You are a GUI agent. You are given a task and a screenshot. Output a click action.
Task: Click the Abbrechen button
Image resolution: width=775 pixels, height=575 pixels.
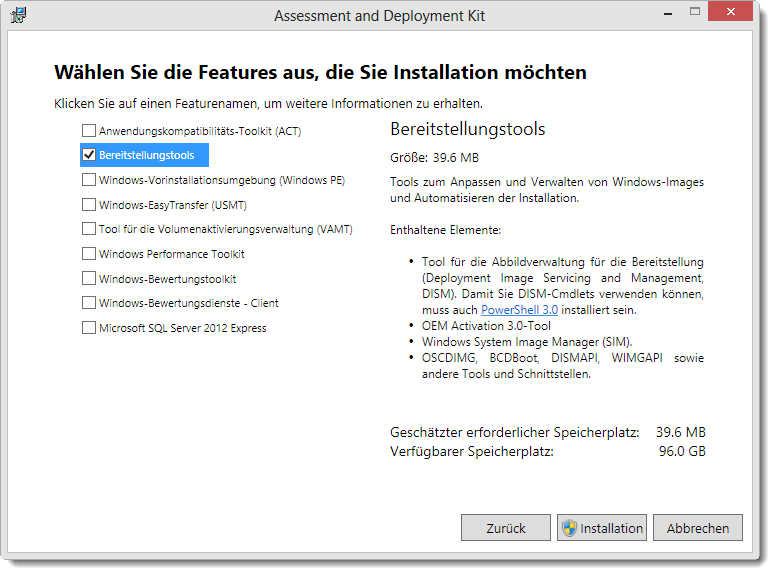pos(697,528)
